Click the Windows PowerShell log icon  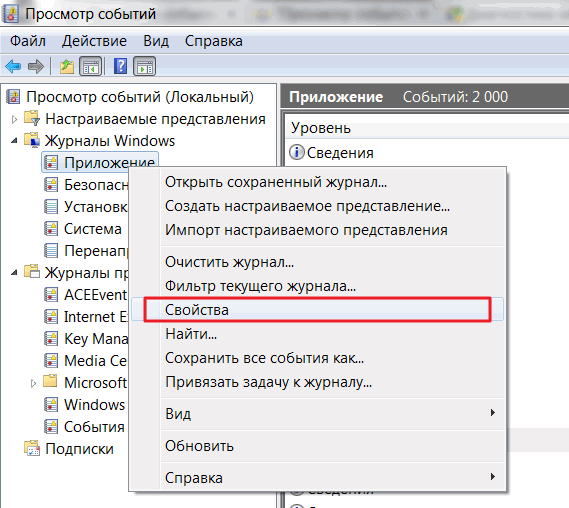click(x=51, y=405)
